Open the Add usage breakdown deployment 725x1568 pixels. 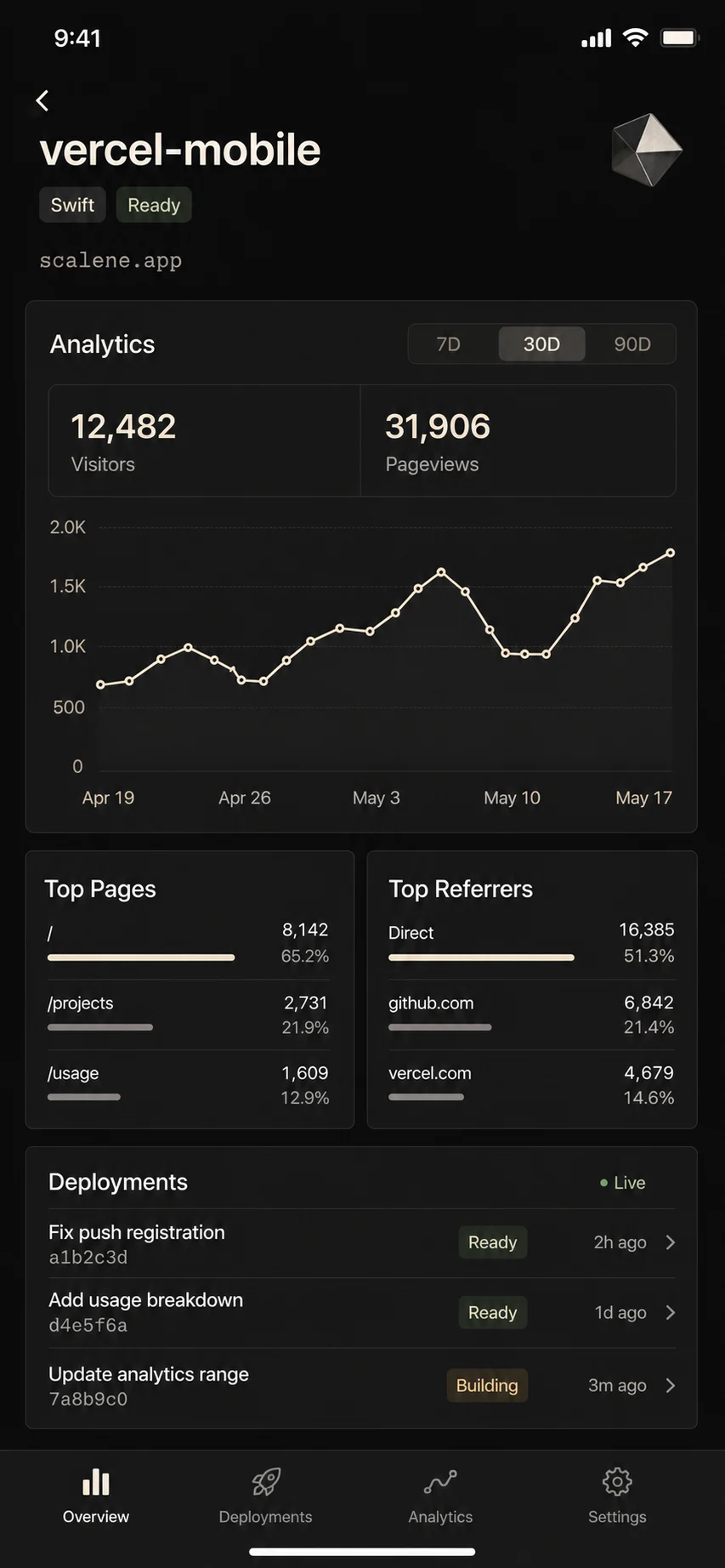362,1313
